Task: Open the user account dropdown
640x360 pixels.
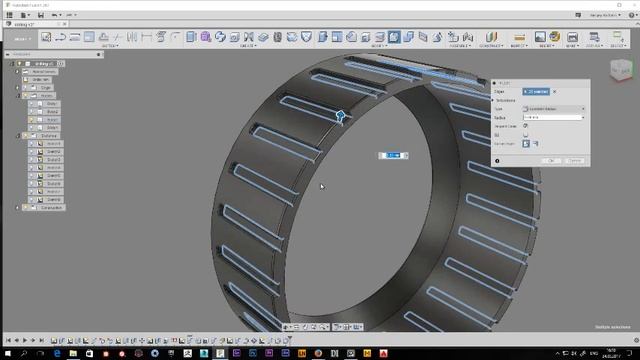Action: (605, 15)
